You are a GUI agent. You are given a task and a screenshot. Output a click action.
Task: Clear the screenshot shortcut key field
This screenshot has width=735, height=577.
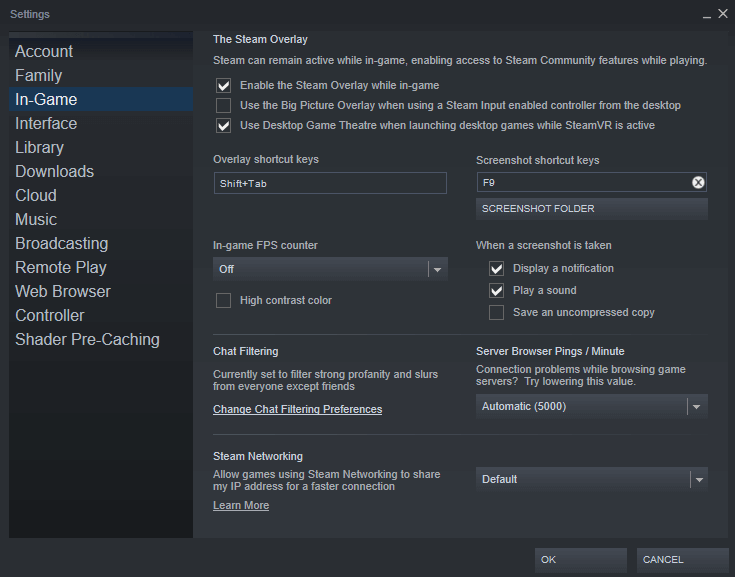tap(698, 183)
